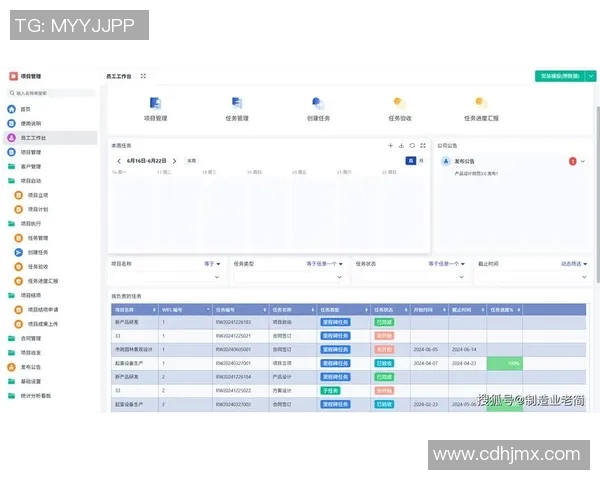Click 子任务 type badge in RW20241225022 row
The image size is (600, 480).
(x=330, y=390)
